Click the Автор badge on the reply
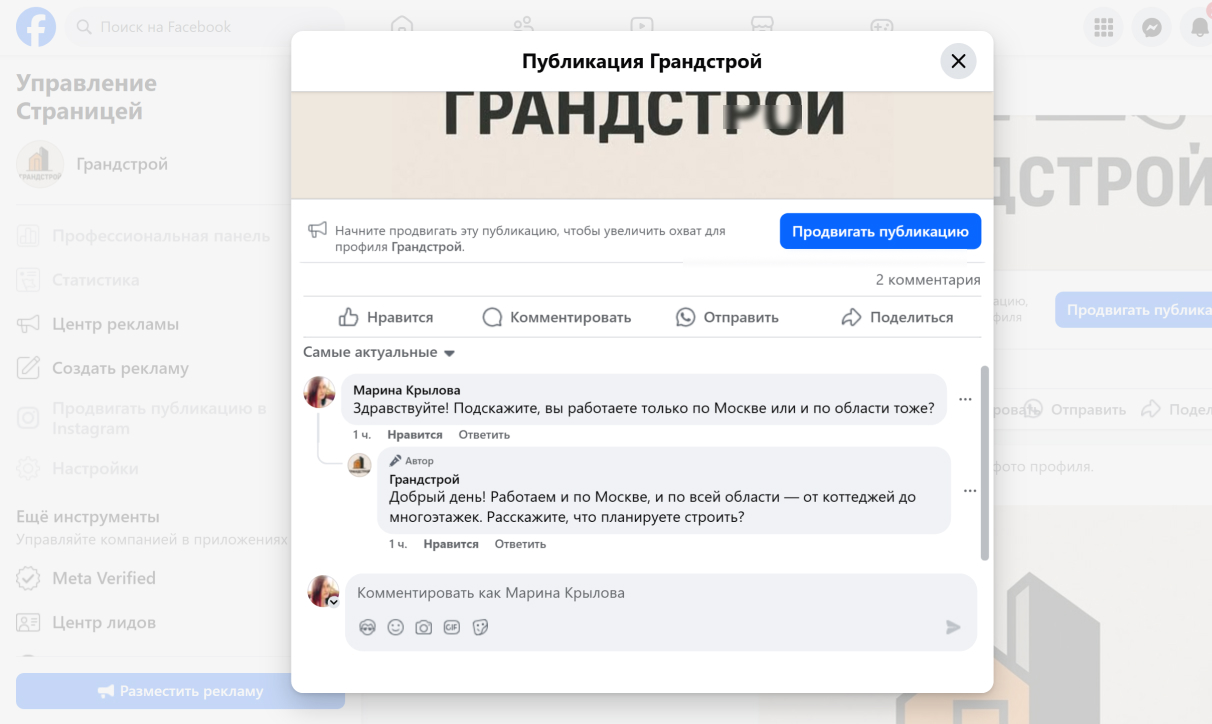 click(x=412, y=461)
